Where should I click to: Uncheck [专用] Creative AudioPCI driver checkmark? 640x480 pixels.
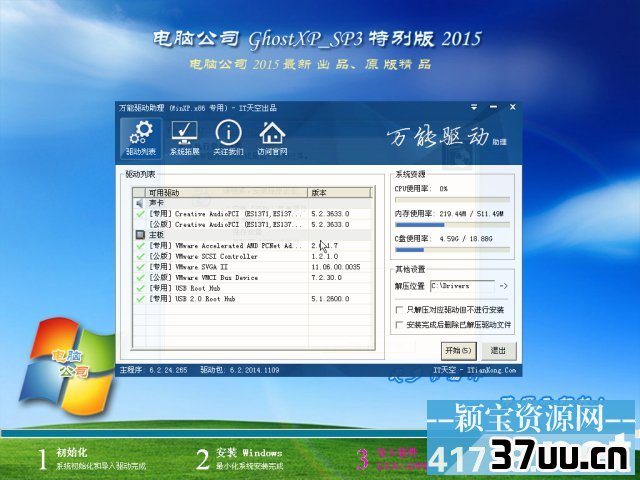click(x=140, y=214)
